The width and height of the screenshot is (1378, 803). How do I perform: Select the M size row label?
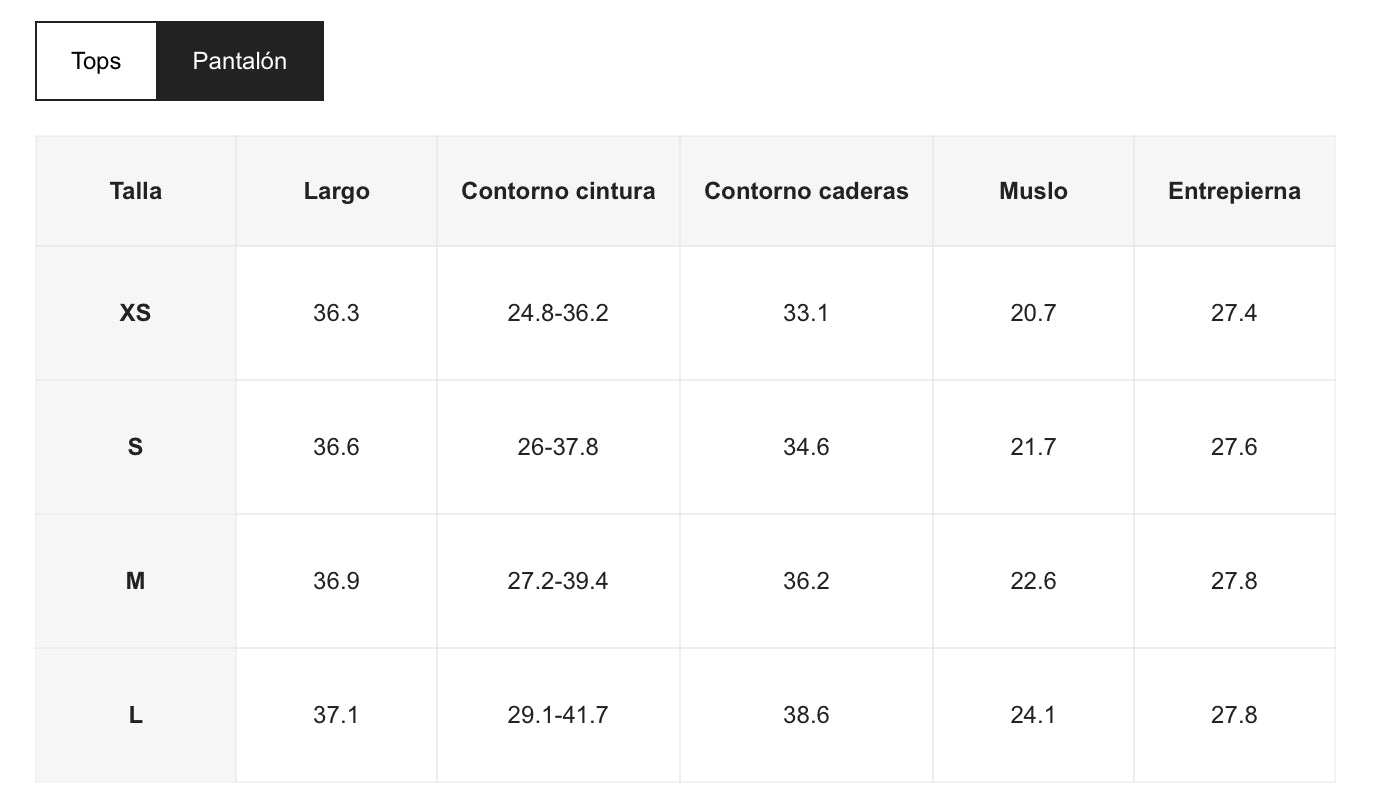[x=136, y=581]
